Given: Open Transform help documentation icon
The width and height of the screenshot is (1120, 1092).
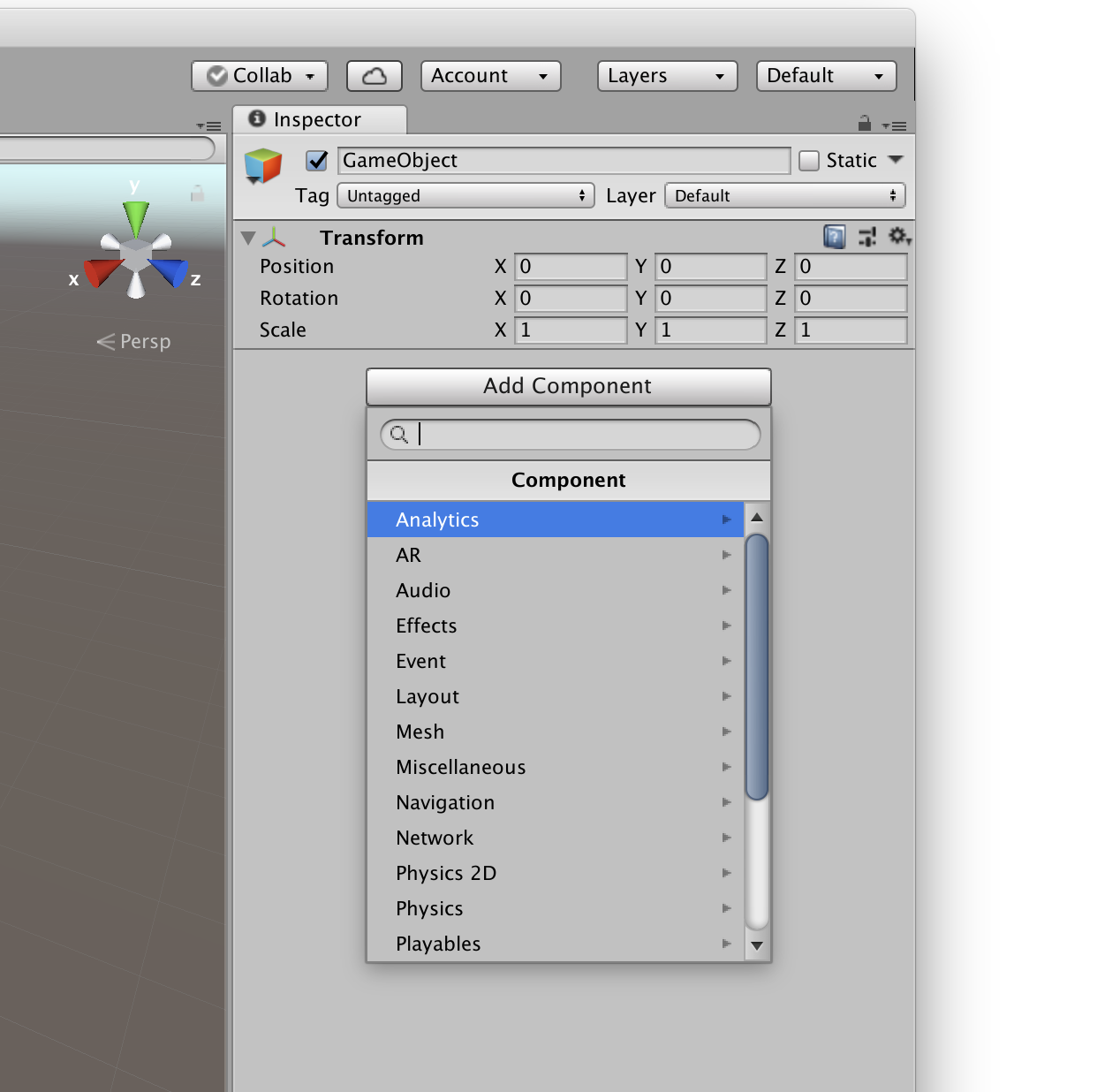Looking at the screenshot, I should pyautogui.click(x=834, y=237).
